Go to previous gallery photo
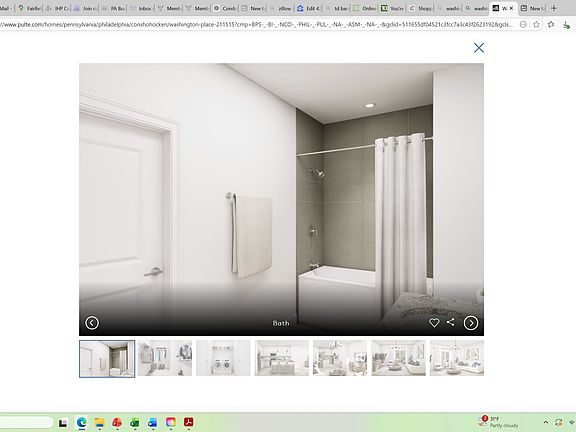Screen dimensions: 576x432 (92, 323)
